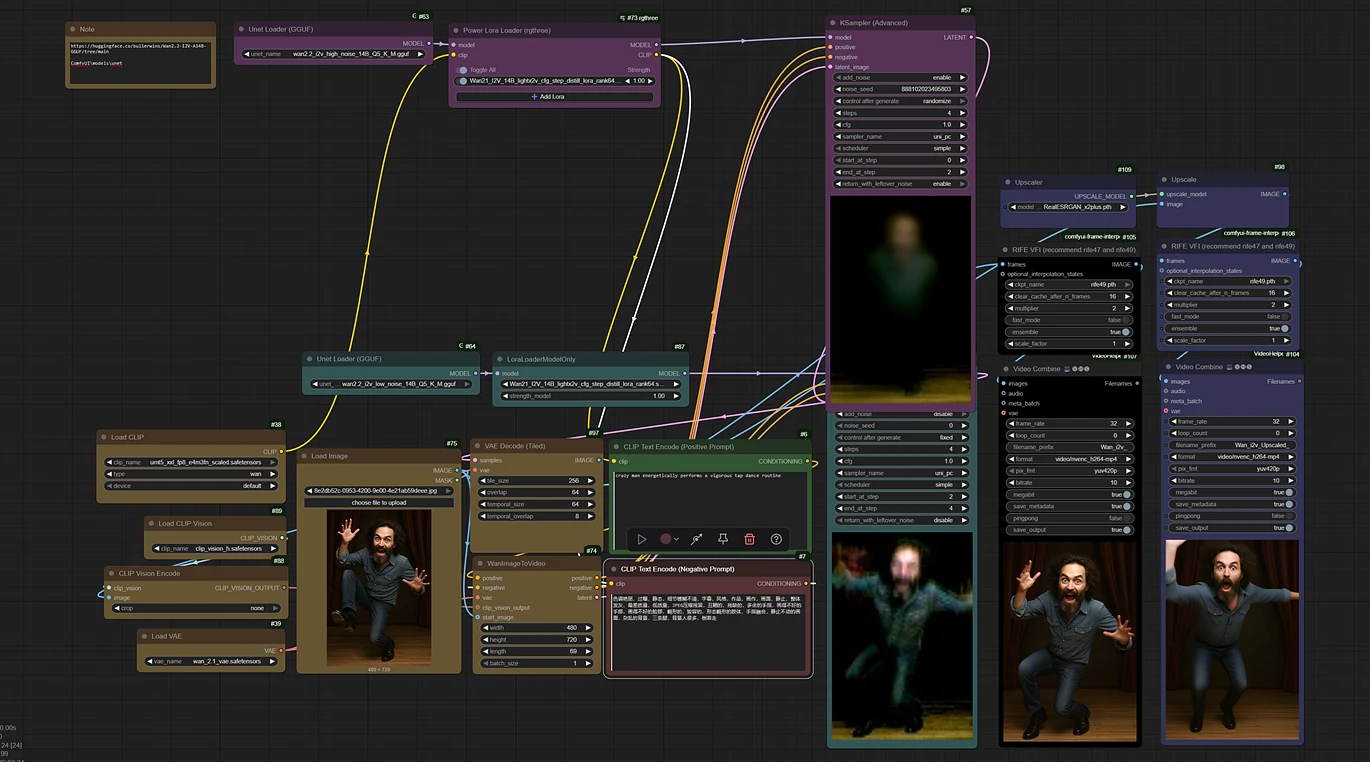Collapse the Upscaler node dot
1370x762 pixels.
[x=1008, y=183]
